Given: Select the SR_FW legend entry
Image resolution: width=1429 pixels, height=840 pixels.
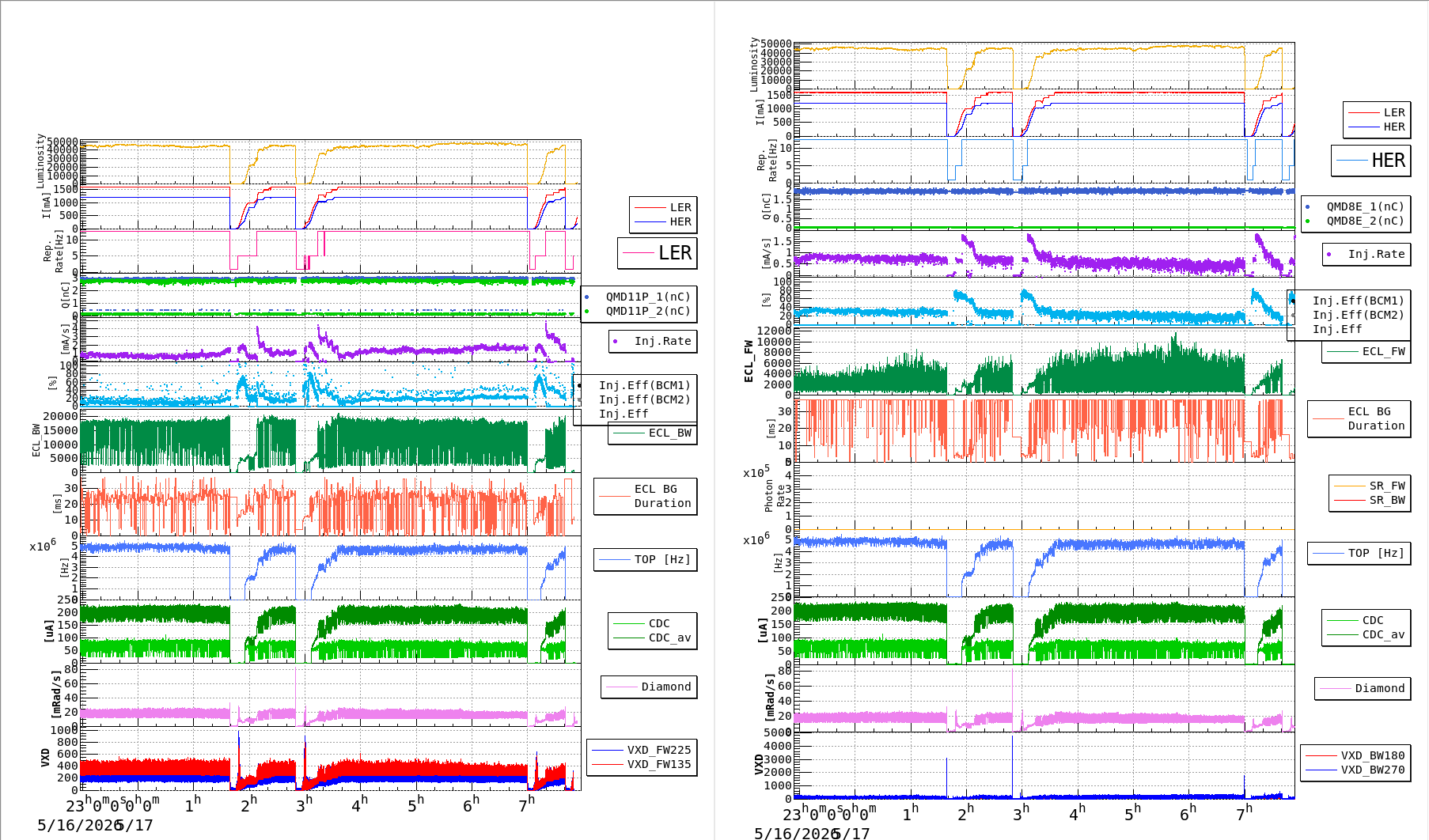Looking at the screenshot, I should pyautogui.click(x=1370, y=486).
